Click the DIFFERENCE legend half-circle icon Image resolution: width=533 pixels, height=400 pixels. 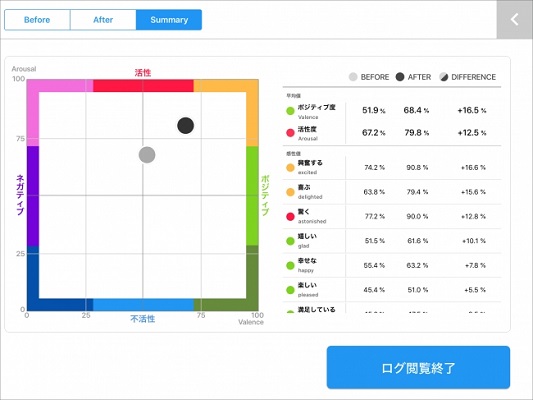click(444, 77)
